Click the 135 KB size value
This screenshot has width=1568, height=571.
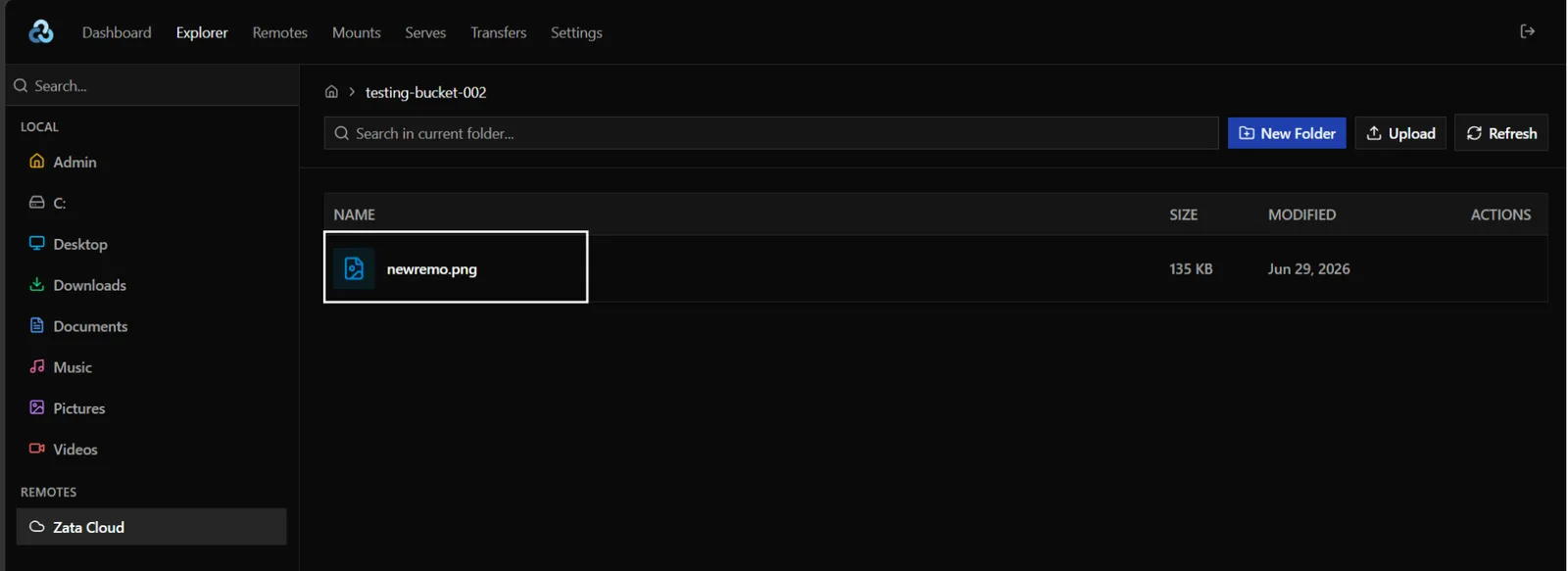click(1191, 268)
